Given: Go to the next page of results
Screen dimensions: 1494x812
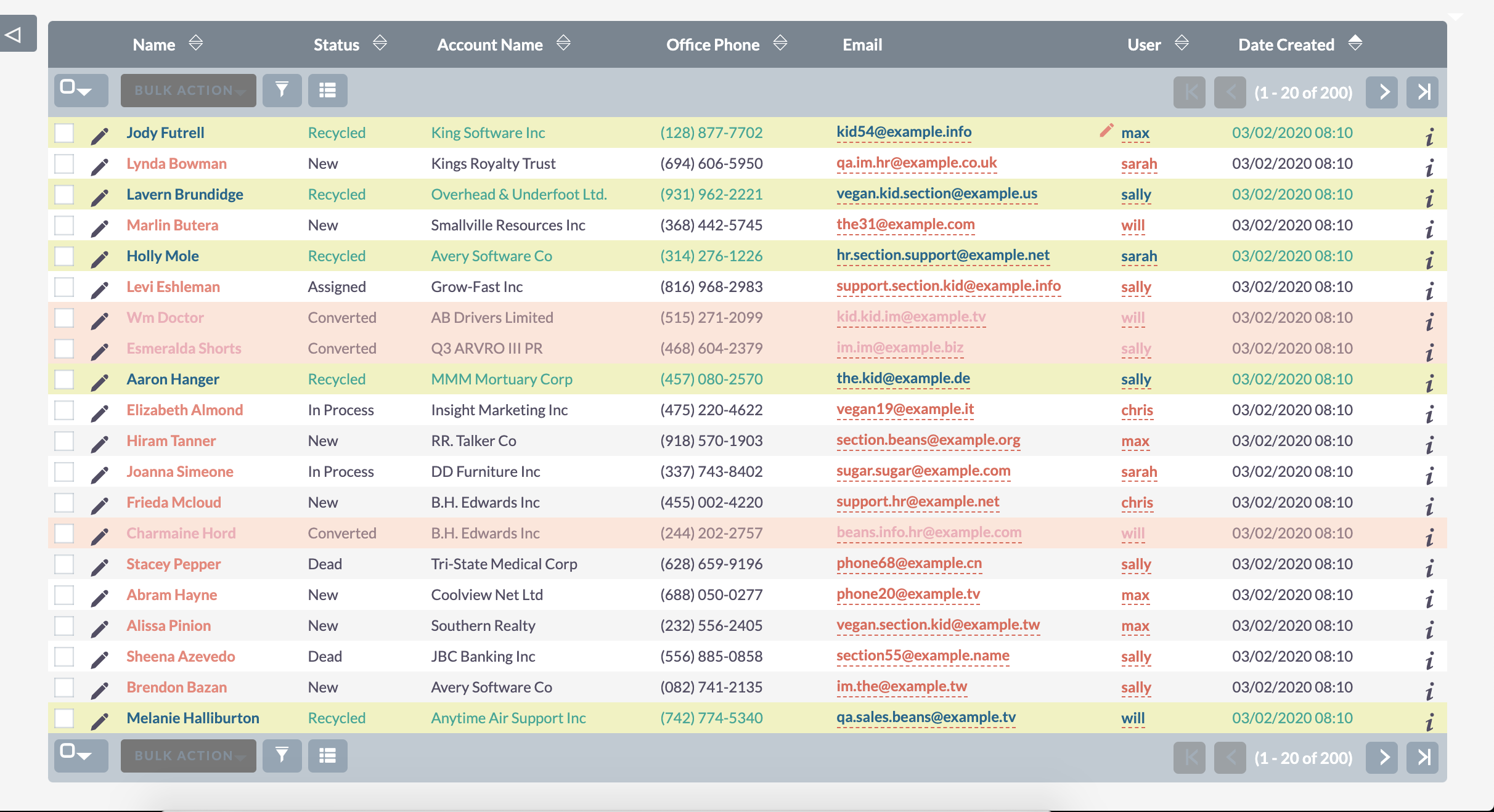Looking at the screenshot, I should click(x=1382, y=91).
